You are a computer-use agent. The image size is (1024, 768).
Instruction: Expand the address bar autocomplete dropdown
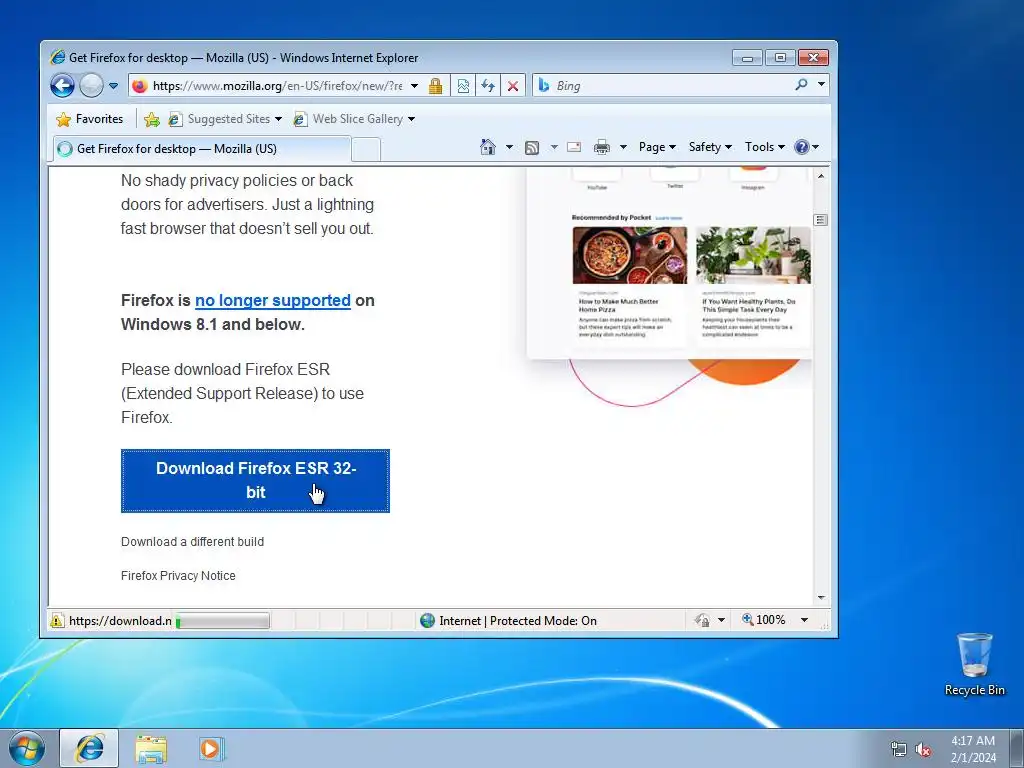pos(414,86)
